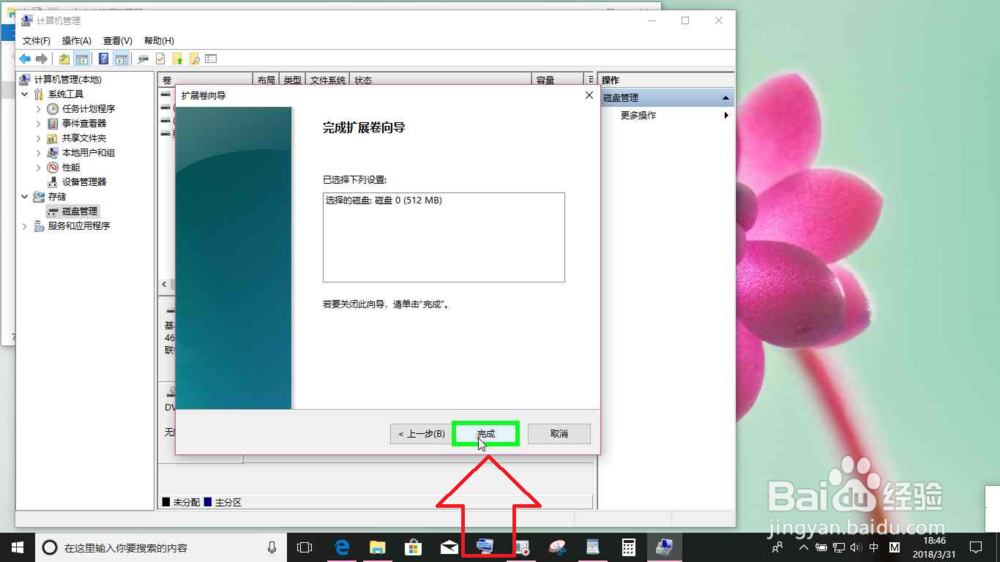This screenshot has height=562, width=1000.
Task: Click the up one level folder icon
Action: pos(64,59)
